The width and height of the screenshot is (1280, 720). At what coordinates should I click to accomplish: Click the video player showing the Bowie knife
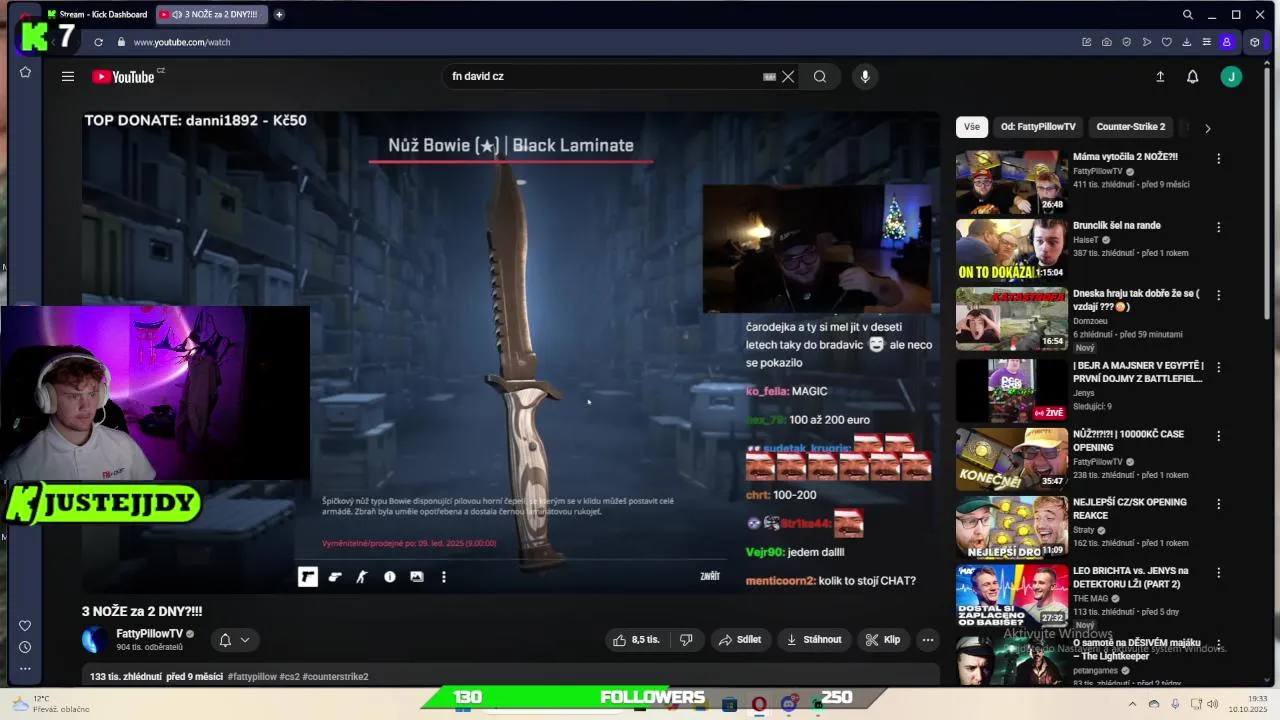[x=511, y=352]
